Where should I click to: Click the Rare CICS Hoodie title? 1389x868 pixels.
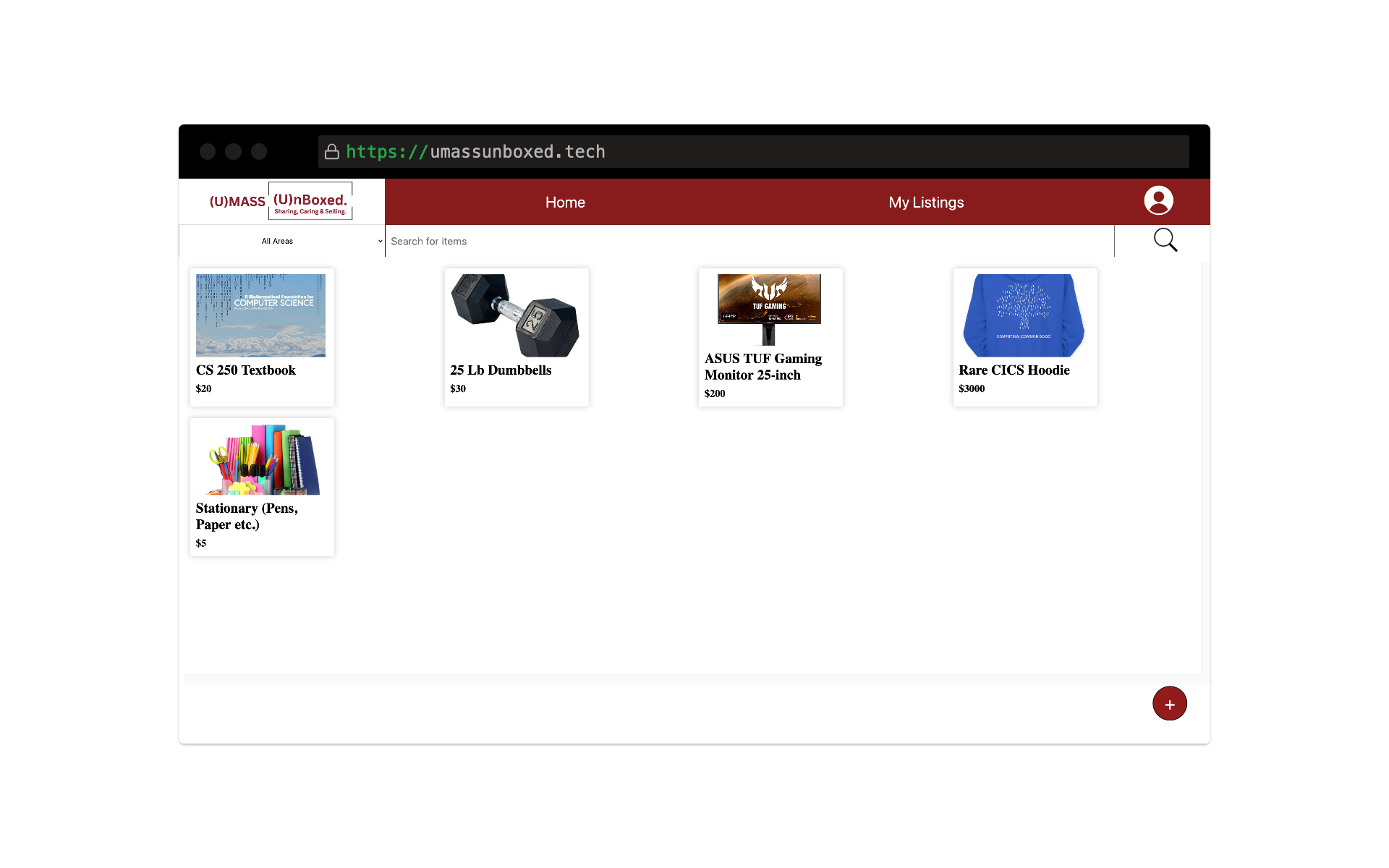click(1014, 370)
